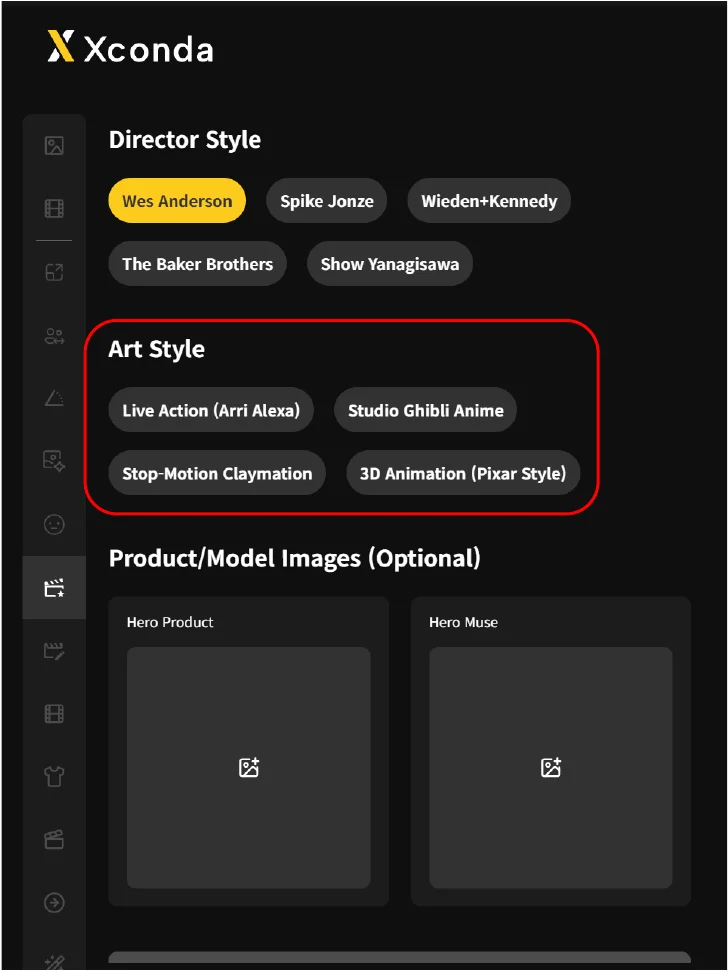
Task: Click the add-image icon under Hero Muse
Action: (551, 767)
